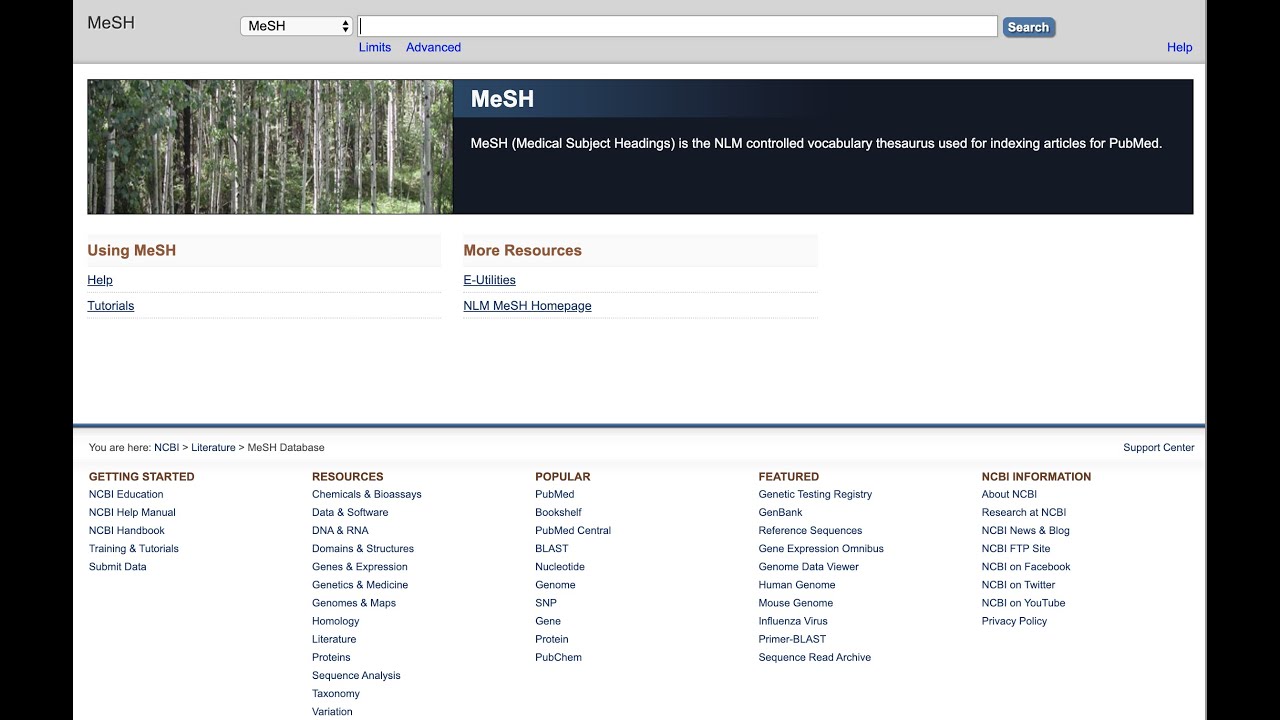
Task: Focus the MeSH search text field
Action: (x=678, y=26)
